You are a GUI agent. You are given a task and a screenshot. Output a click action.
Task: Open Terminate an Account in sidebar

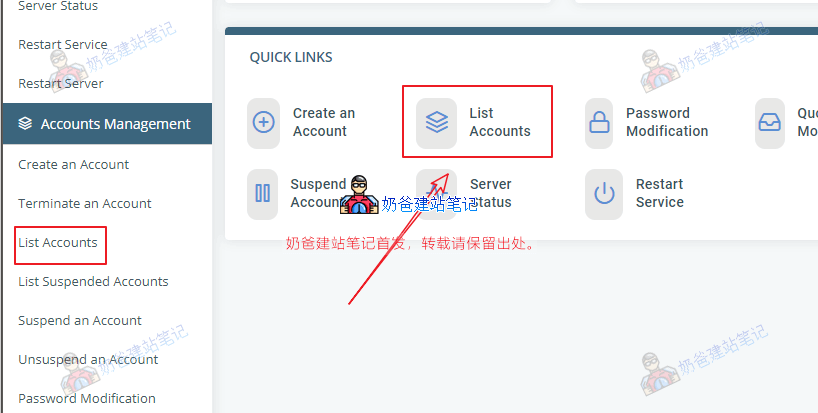tap(85, 203)
